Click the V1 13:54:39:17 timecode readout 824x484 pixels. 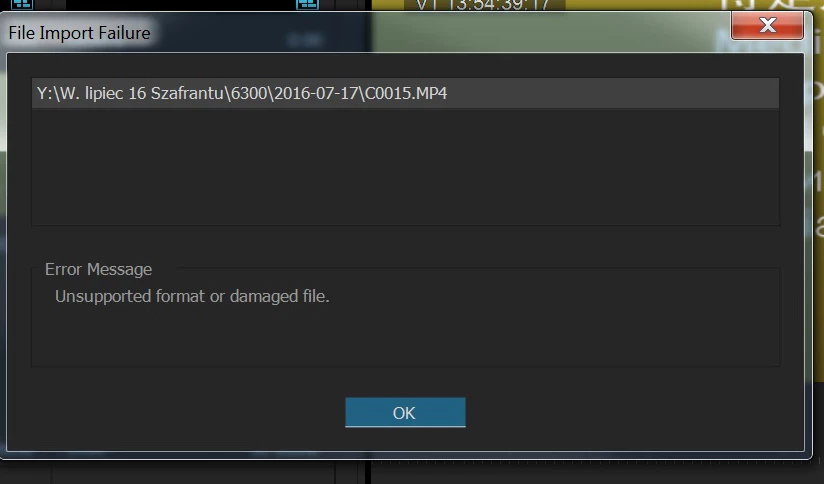click(x=482, y=5)
